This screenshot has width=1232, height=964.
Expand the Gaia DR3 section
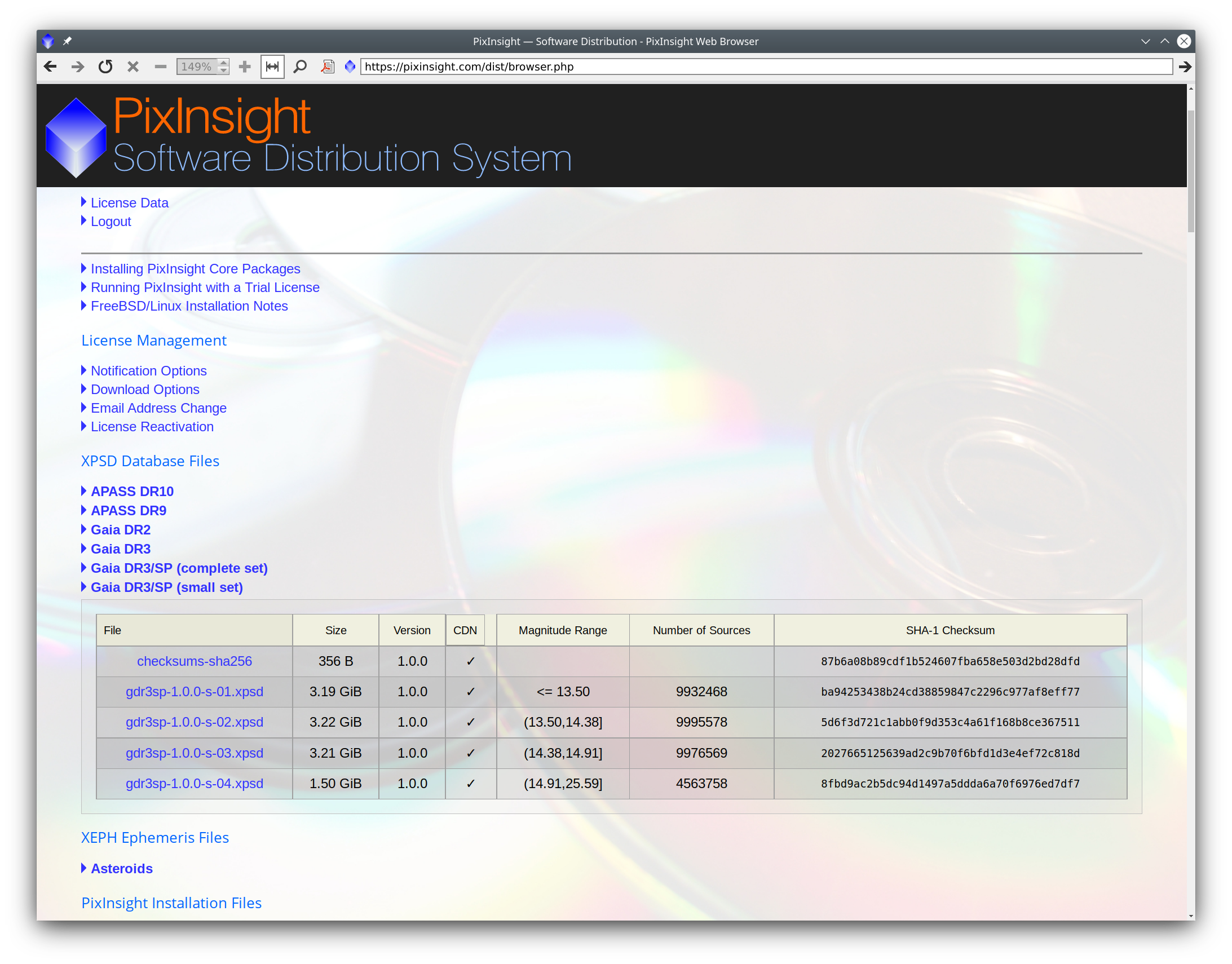point(120,549)
